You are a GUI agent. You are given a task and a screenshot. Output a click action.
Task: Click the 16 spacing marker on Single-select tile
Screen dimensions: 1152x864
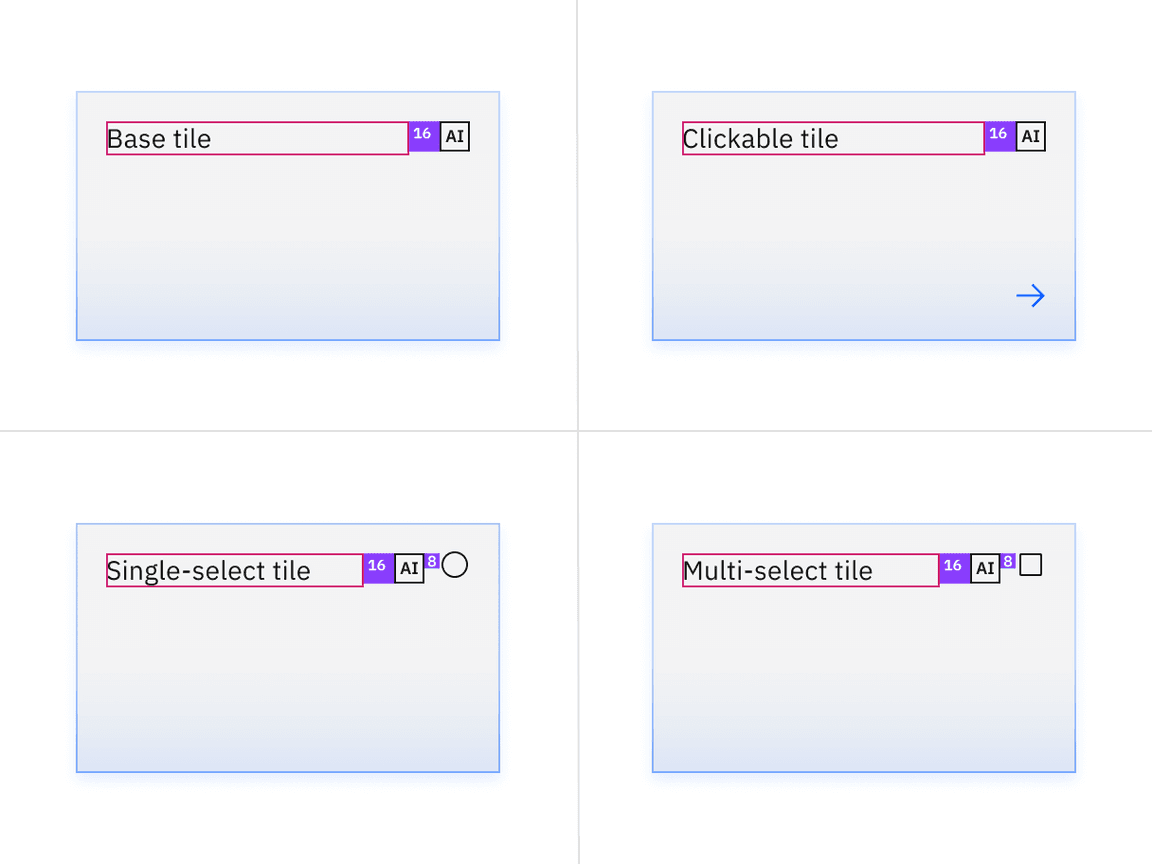click(378, 569)
